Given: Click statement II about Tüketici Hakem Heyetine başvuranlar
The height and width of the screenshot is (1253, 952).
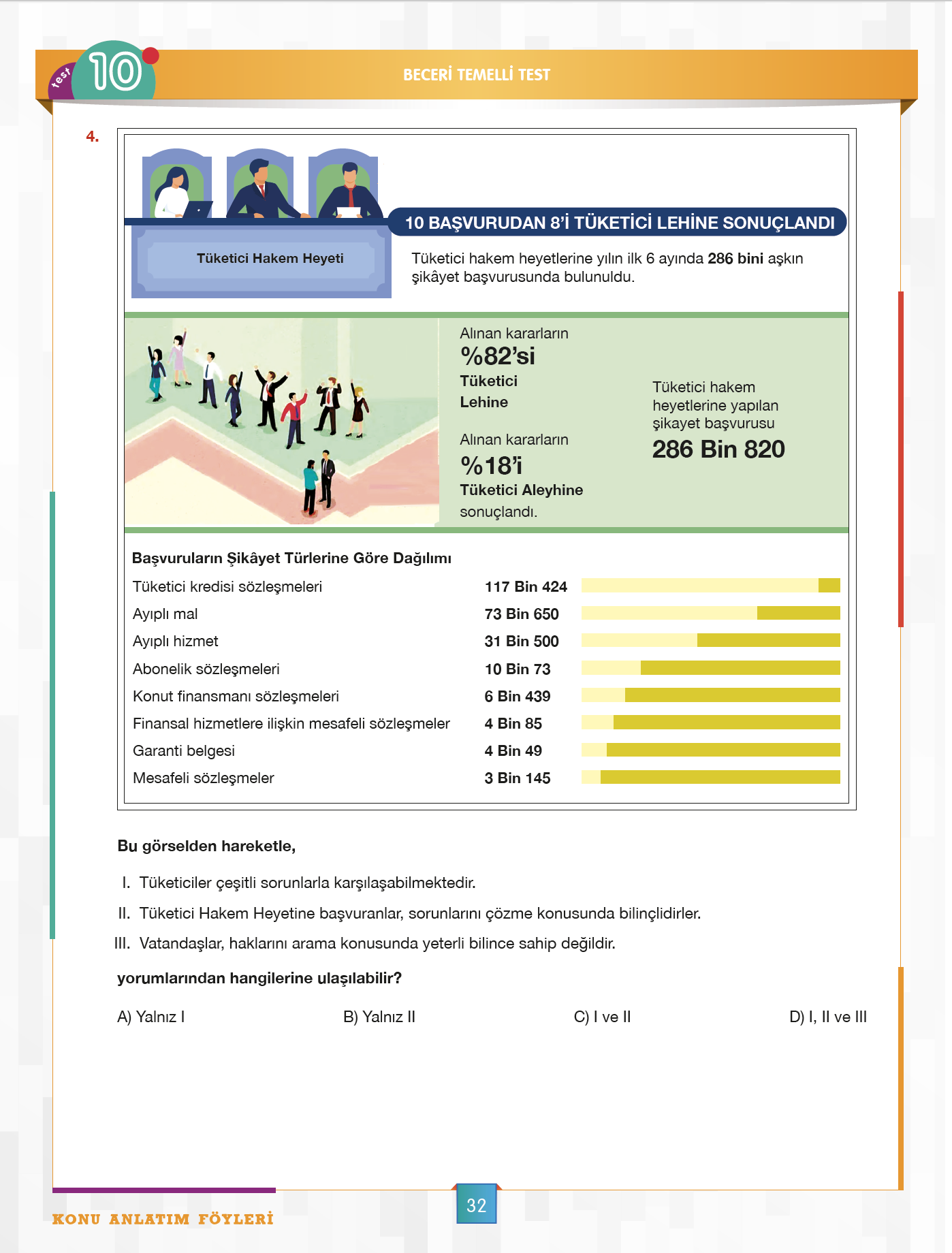Looking at the screenshot, I should coord(409,914).
